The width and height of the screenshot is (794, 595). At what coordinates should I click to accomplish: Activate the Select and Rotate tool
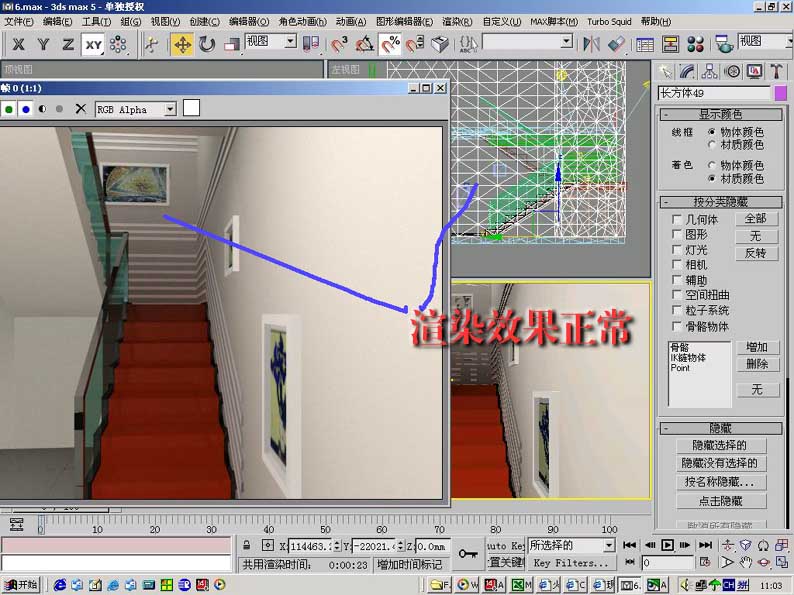pos(207,45)
